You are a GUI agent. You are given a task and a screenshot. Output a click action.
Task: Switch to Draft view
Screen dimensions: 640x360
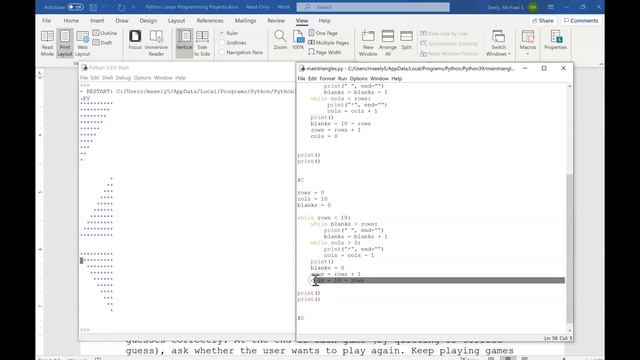click(x=102, y=42)
